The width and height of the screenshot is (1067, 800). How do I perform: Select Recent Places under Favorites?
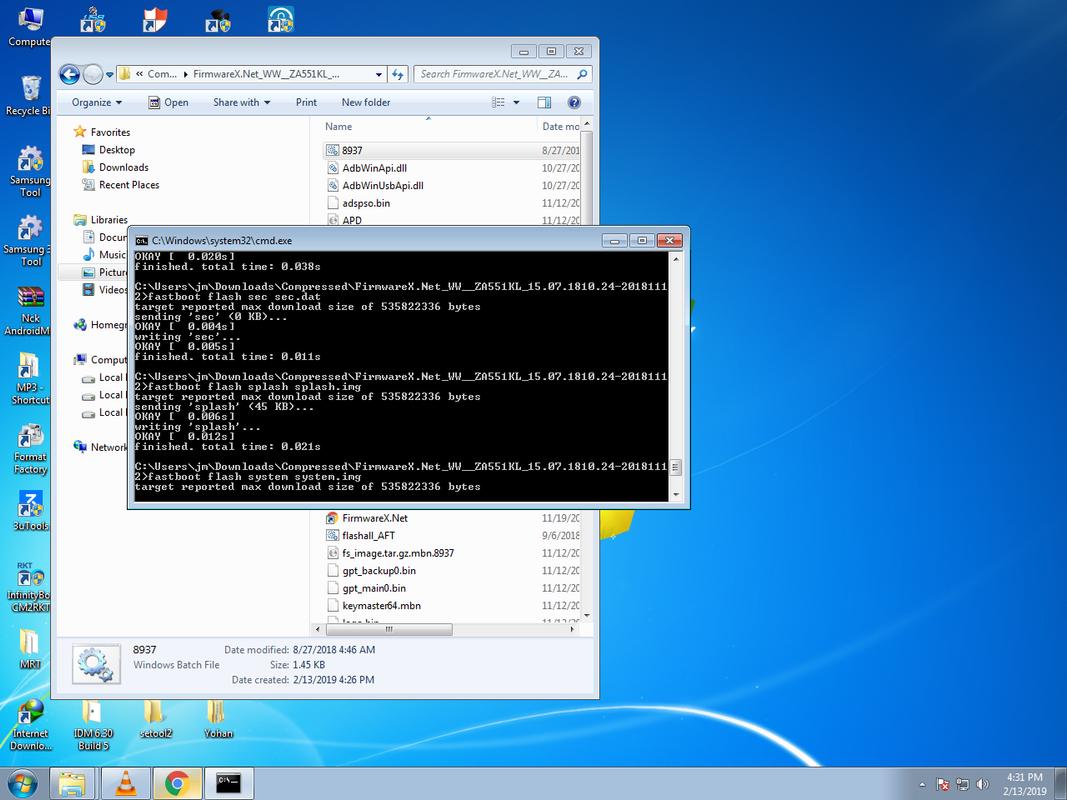coord(120,185)
